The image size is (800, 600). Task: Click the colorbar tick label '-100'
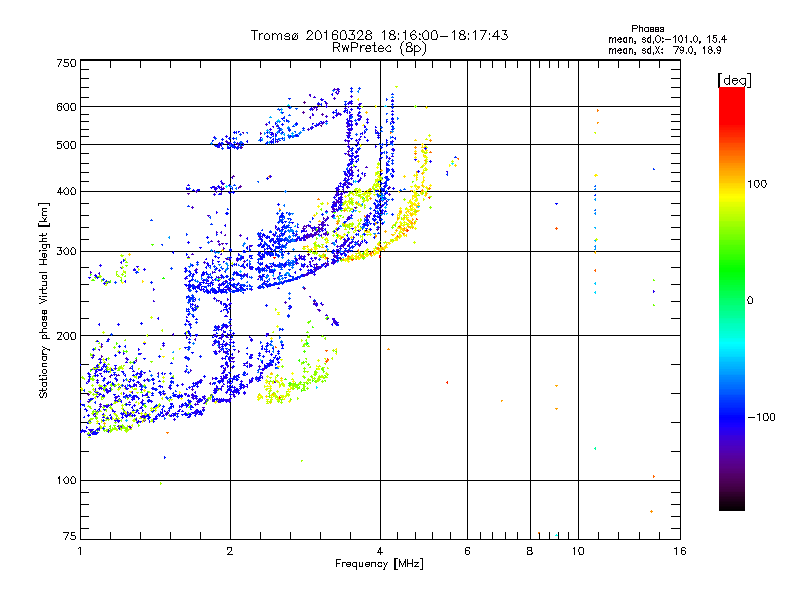click(761, 417)
